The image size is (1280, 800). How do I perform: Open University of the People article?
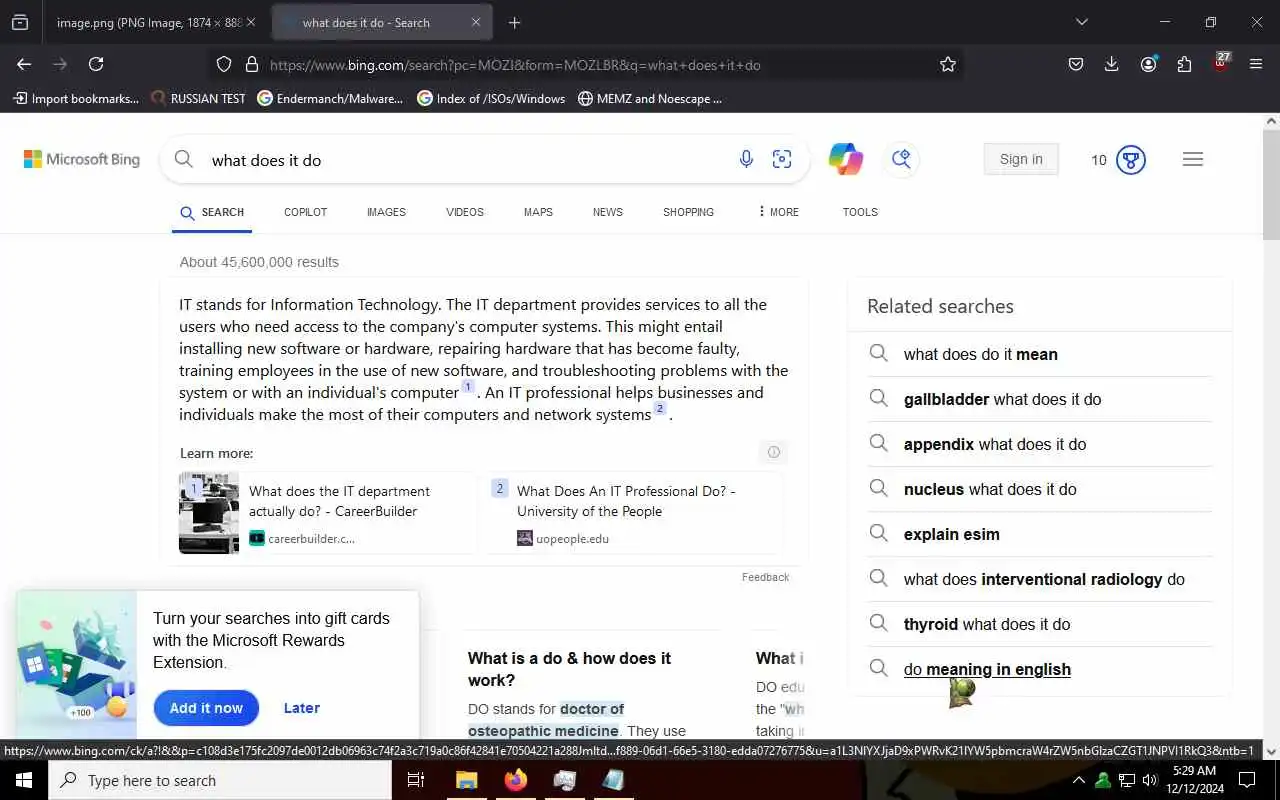(627, 501)
